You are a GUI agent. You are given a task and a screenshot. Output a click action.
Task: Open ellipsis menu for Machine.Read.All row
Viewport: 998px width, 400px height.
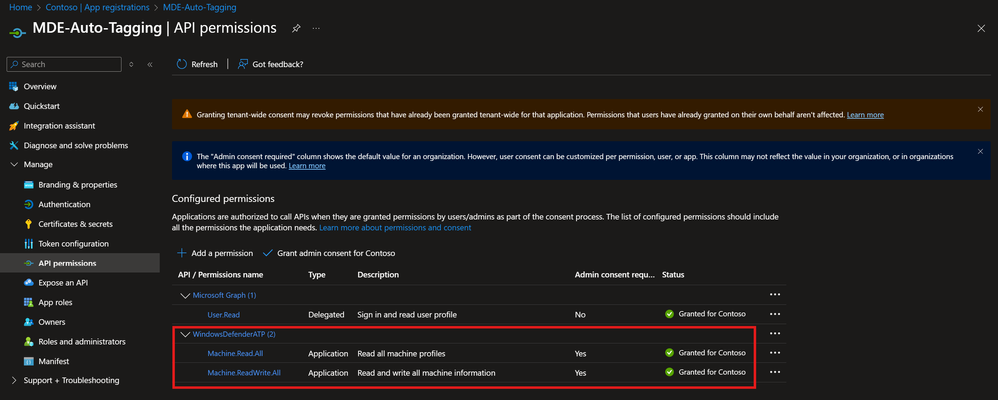[x=774, y=353]
